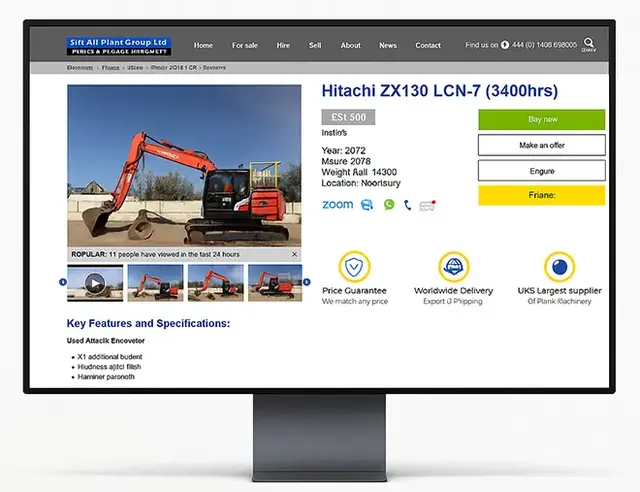Open the blue chat icon next to zoom
The height and width of the screenshot is (492, 640).
[367, 205]
